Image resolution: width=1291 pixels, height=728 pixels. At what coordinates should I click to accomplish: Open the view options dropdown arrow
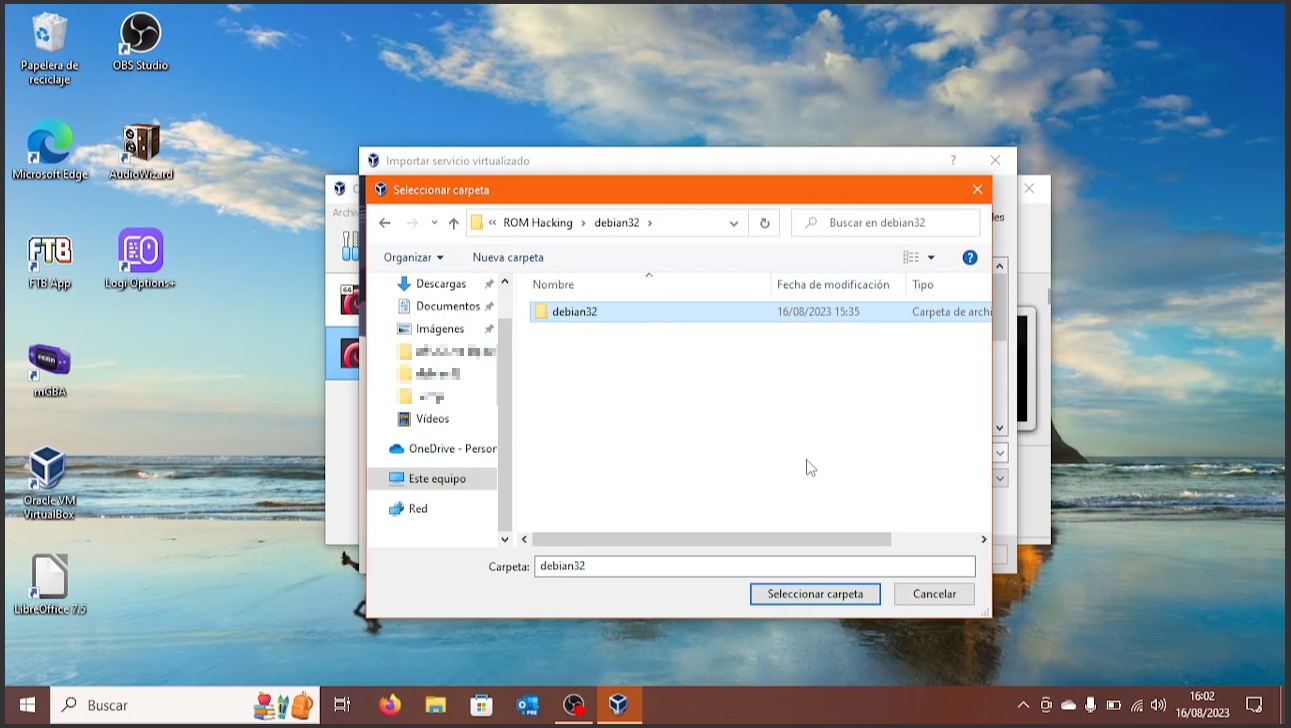click(931, 257)
